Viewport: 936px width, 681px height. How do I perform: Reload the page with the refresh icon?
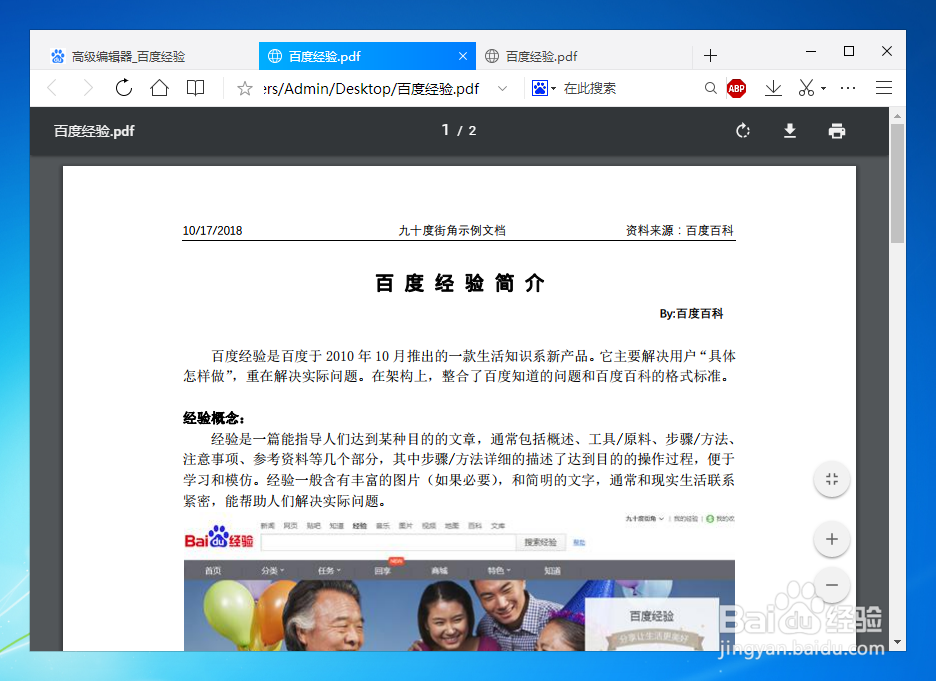tap(124, 88)
